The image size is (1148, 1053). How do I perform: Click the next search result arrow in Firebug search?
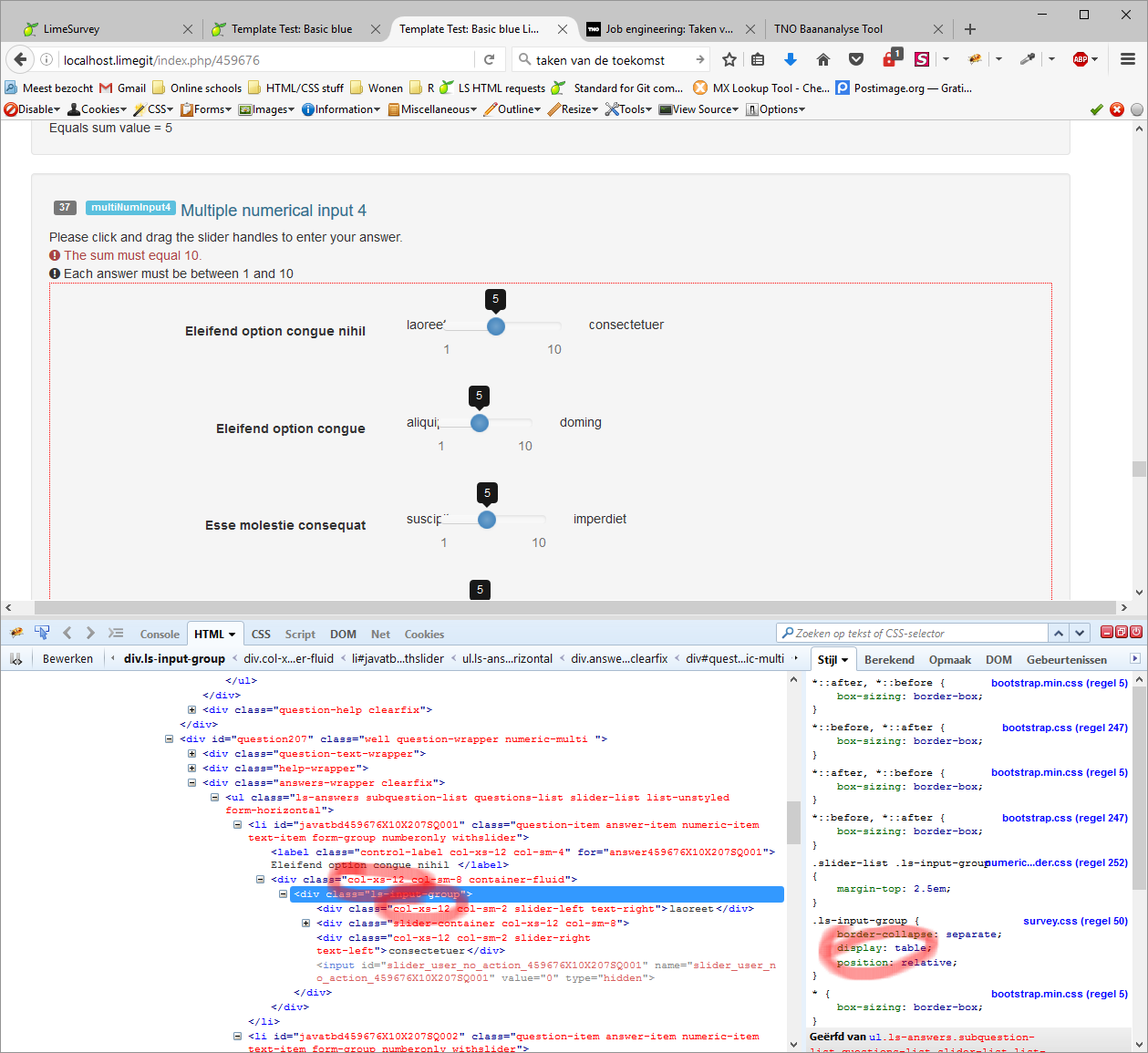1080,633
